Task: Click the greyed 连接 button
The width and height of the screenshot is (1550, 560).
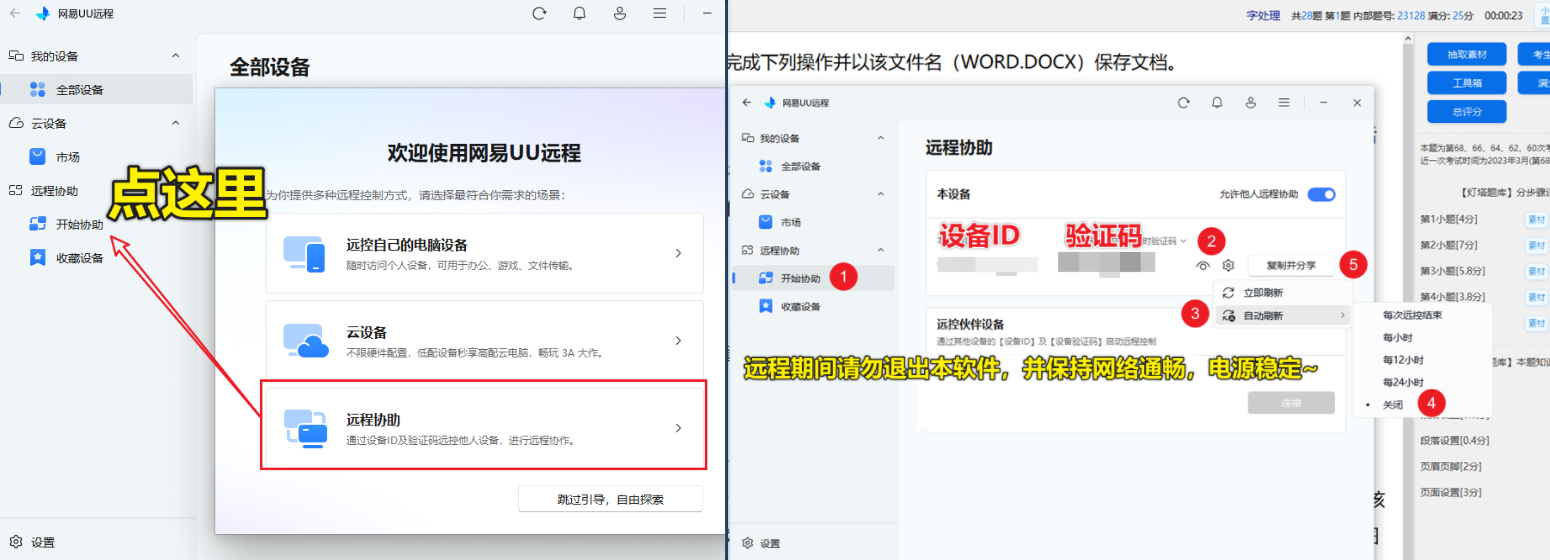Action: tap(1291, 403)
